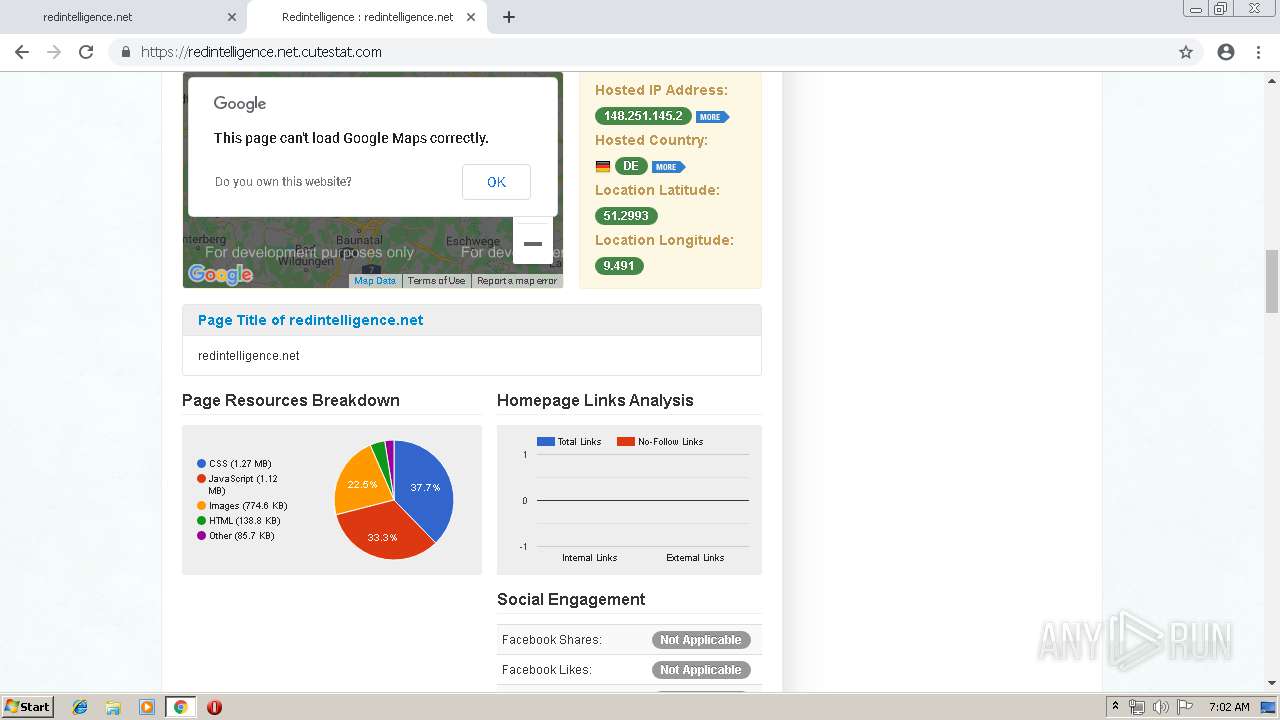Screen dimensions: 1280x720
Task: Click the German flag icon
Action: pyautogui.click(x=603, y=167)
